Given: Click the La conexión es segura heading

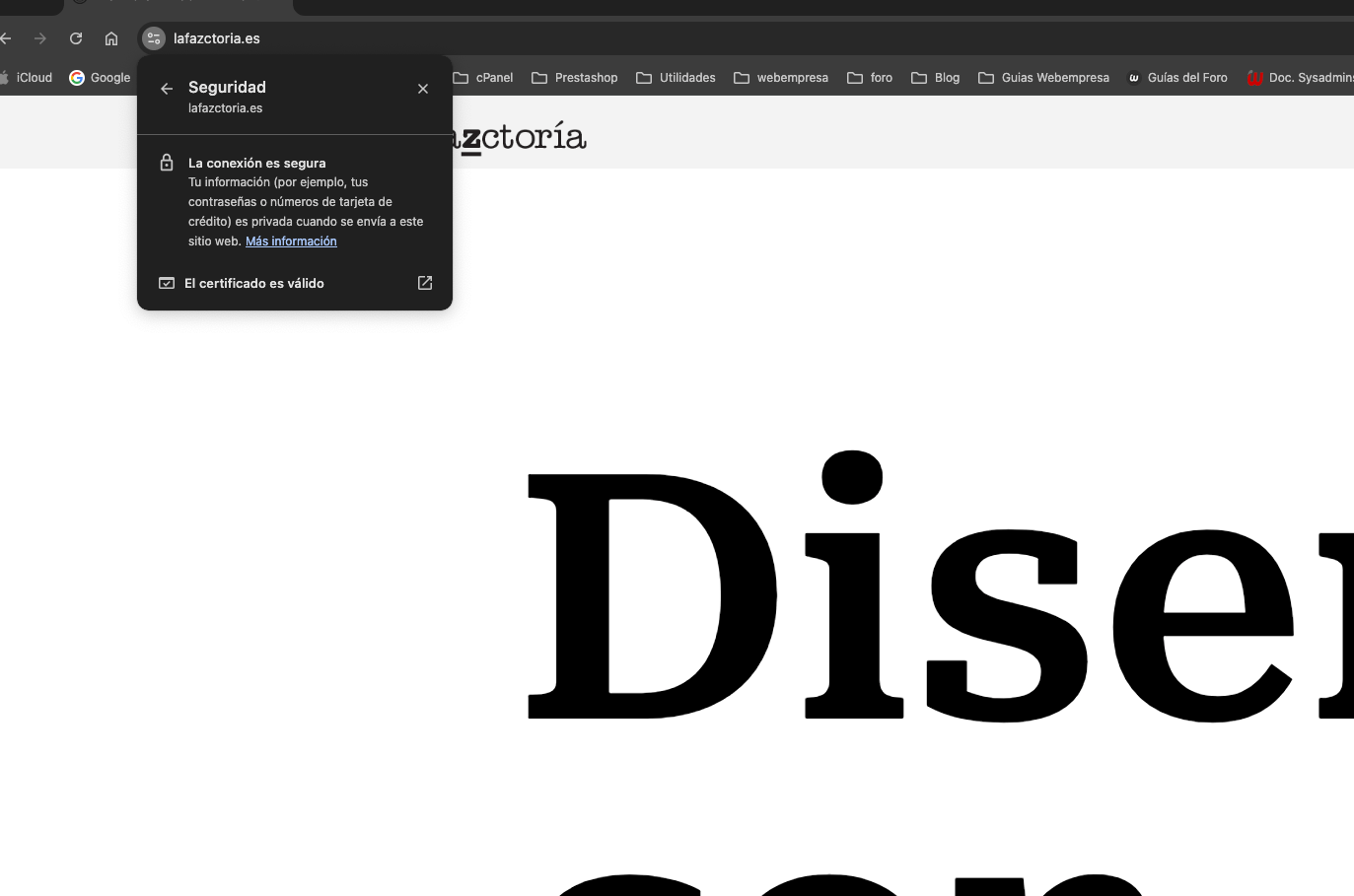Looking at the screenshot, I should pos(257,163).
